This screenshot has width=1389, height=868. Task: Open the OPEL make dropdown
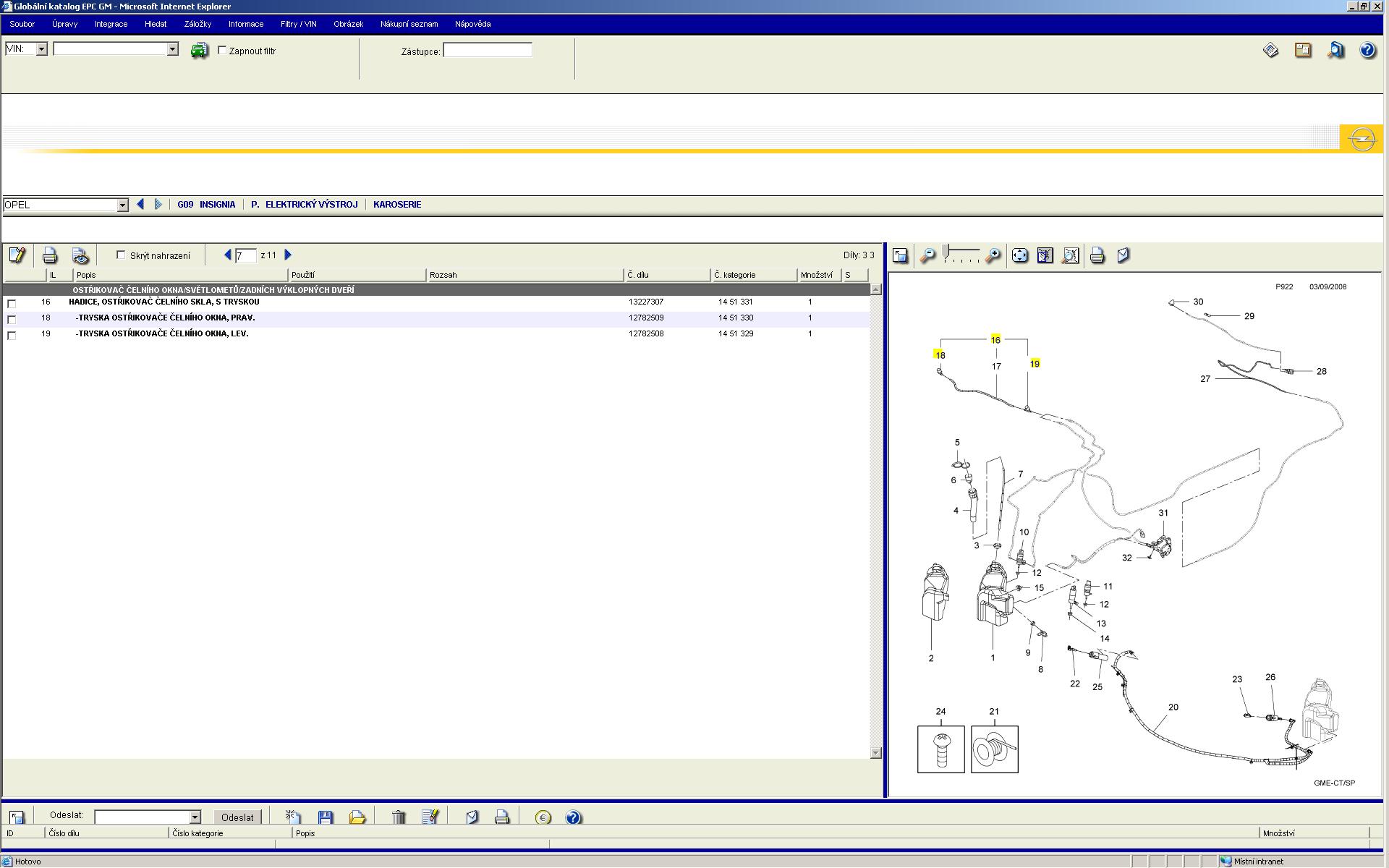[x=122, y=205]
